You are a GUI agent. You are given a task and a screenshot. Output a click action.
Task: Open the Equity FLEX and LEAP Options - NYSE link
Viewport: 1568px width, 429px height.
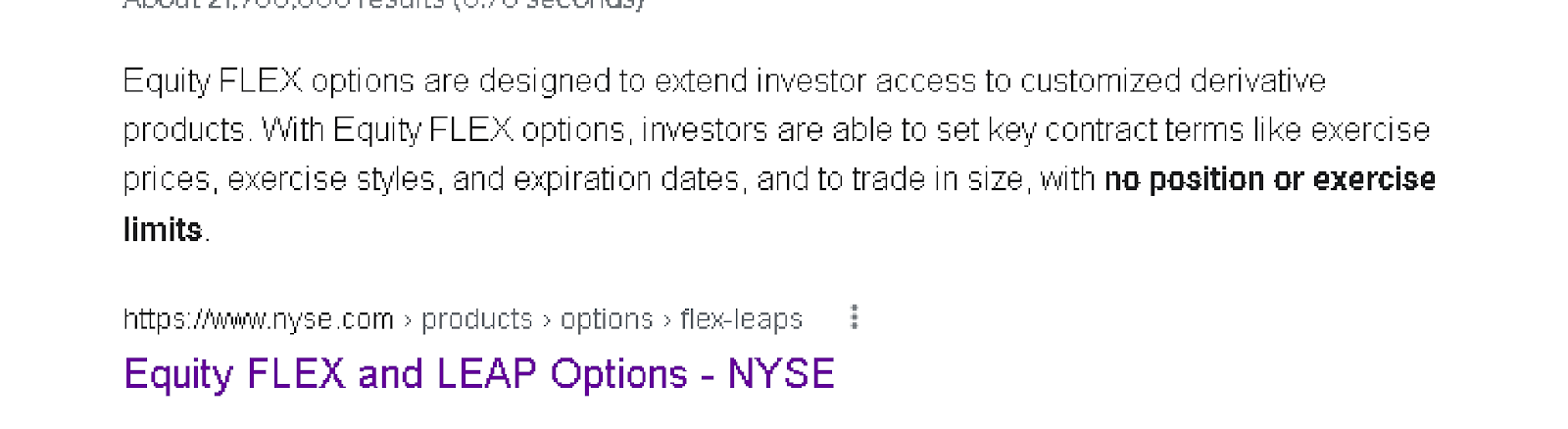[x=479, y=374]
